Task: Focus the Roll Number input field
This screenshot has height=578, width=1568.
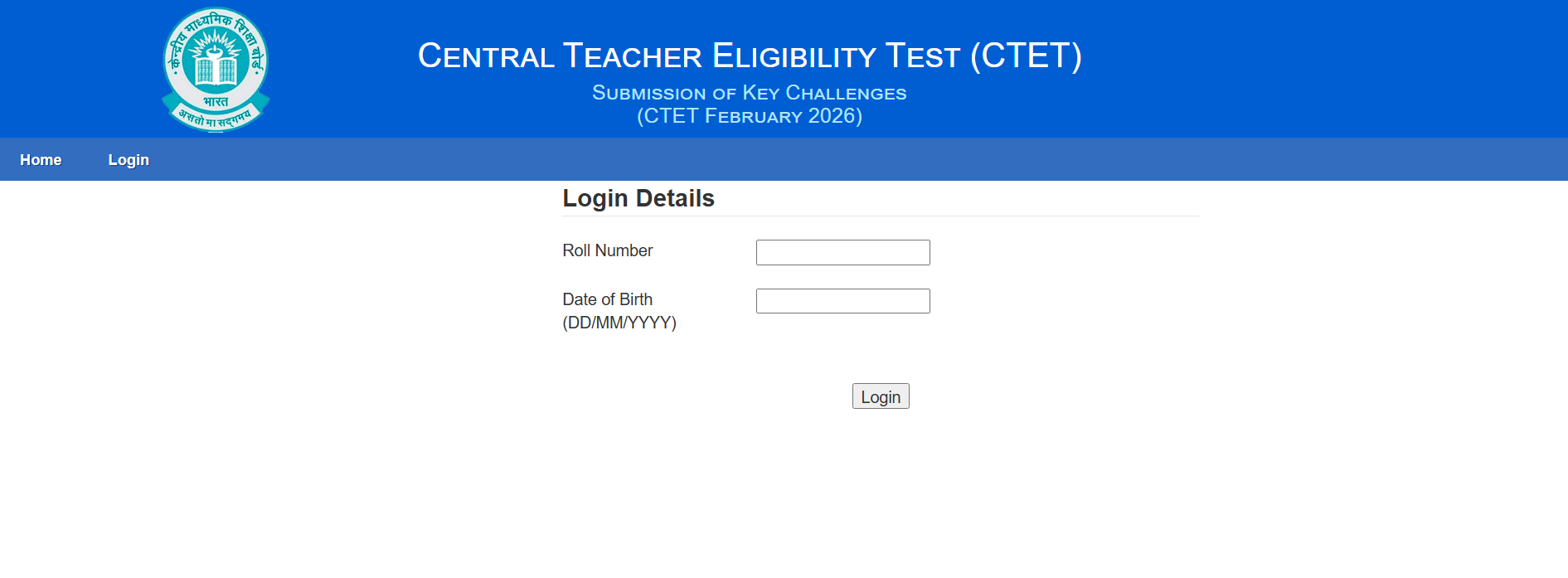Action: point(842,252)
